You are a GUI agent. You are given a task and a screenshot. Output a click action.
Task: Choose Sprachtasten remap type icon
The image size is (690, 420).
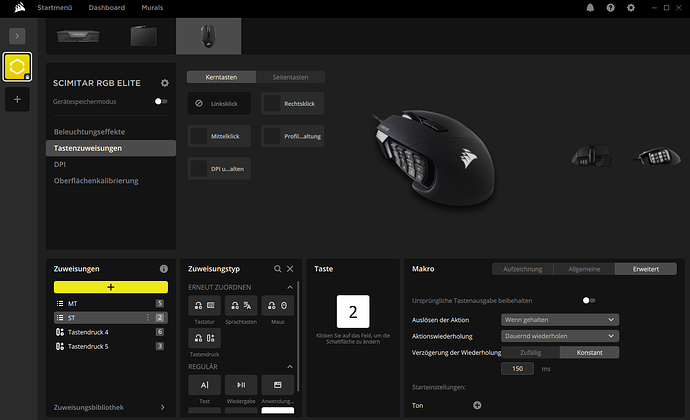(241, 305)
